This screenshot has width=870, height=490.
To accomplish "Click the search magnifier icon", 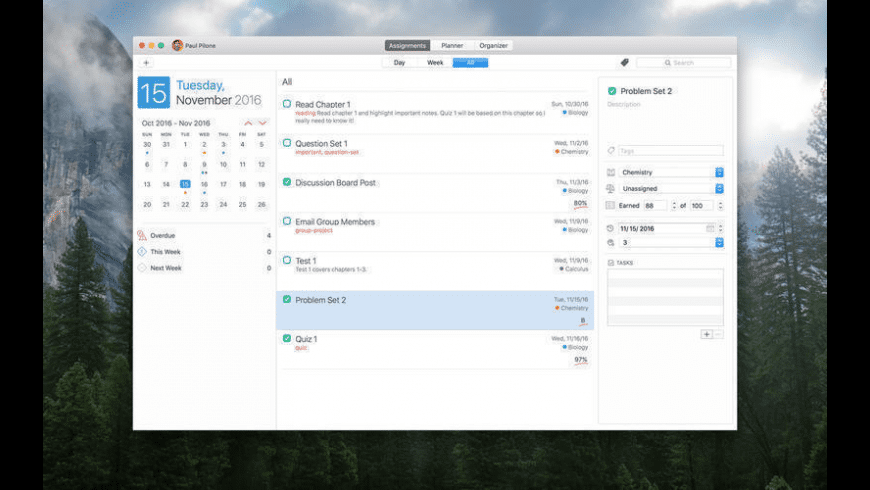I will [667, 63].
